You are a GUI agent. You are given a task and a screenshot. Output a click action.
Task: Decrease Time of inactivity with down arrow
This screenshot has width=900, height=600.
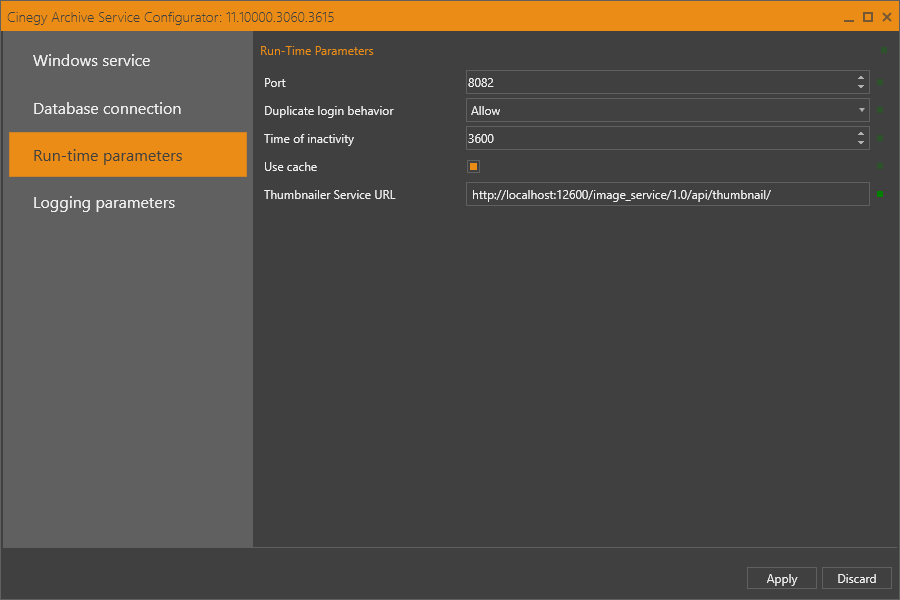click(860, 143)
